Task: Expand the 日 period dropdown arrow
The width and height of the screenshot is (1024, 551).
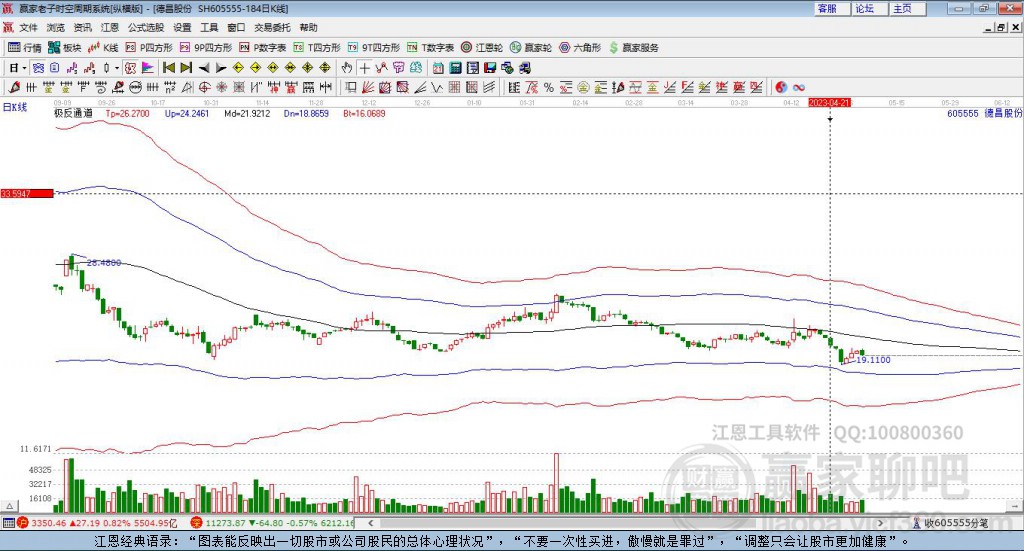Action: (23, 68)
